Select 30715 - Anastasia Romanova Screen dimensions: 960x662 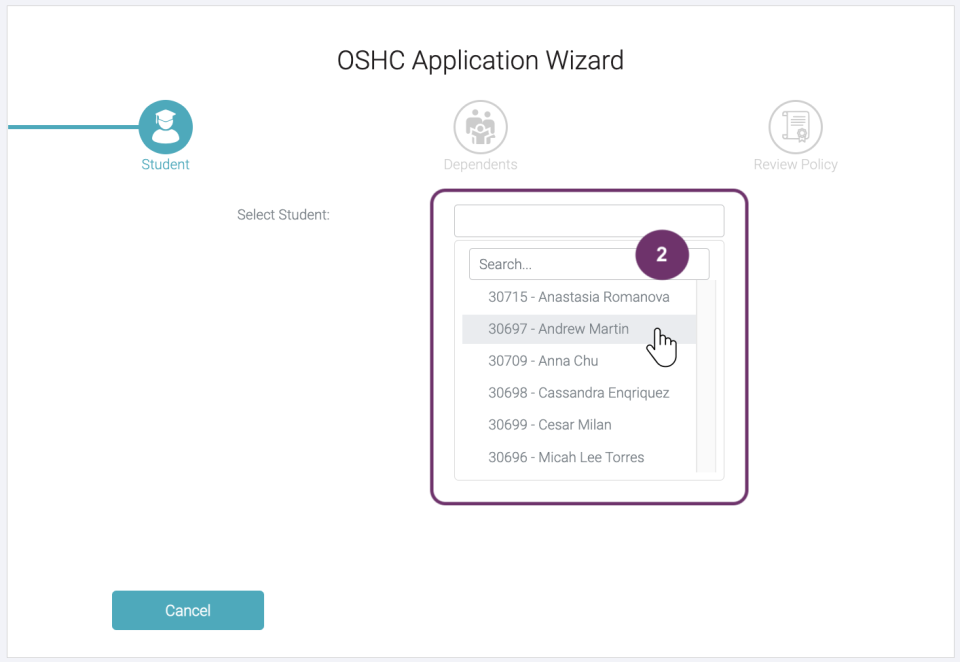578,297
